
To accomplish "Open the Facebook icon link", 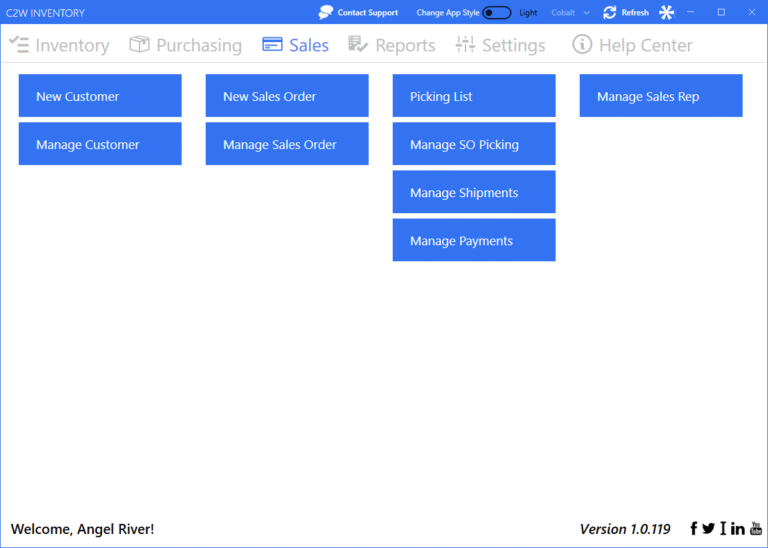I will (x=694, y=528).
